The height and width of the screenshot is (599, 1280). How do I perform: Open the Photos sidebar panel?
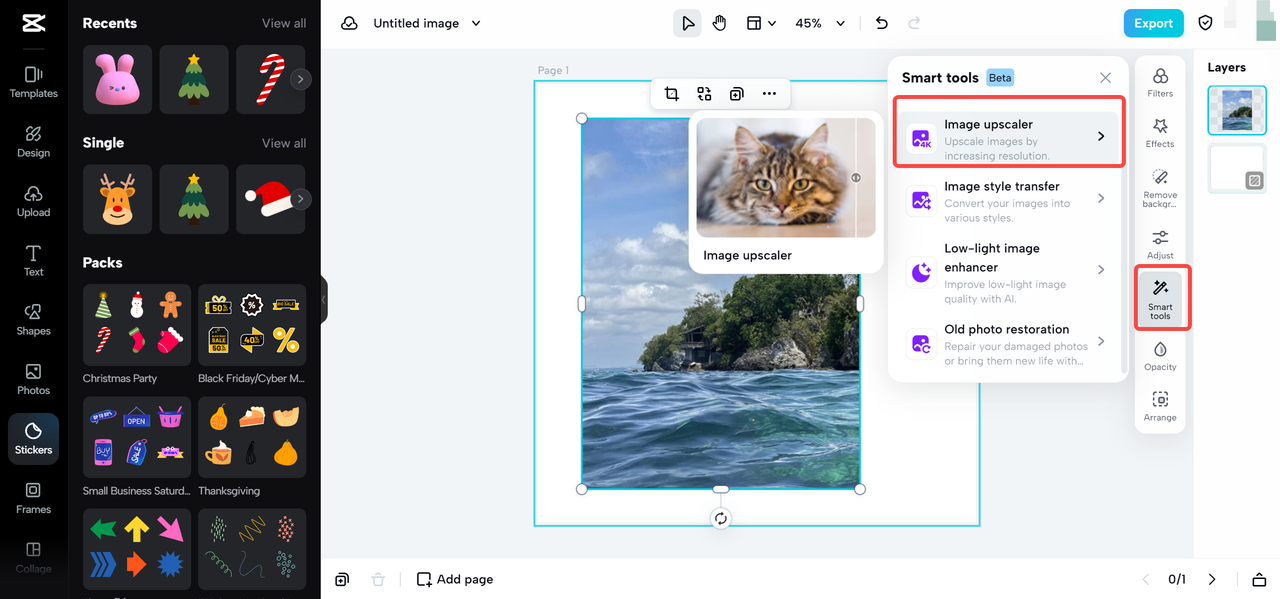tap(33, 379)
